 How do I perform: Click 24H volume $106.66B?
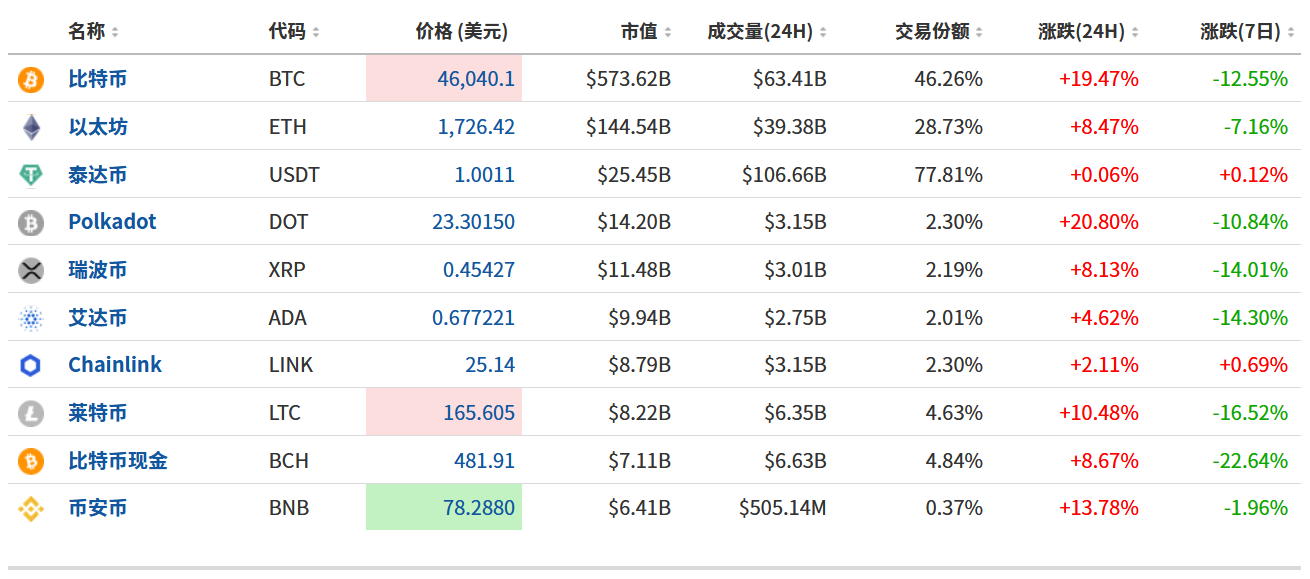[x=784, y=175]
